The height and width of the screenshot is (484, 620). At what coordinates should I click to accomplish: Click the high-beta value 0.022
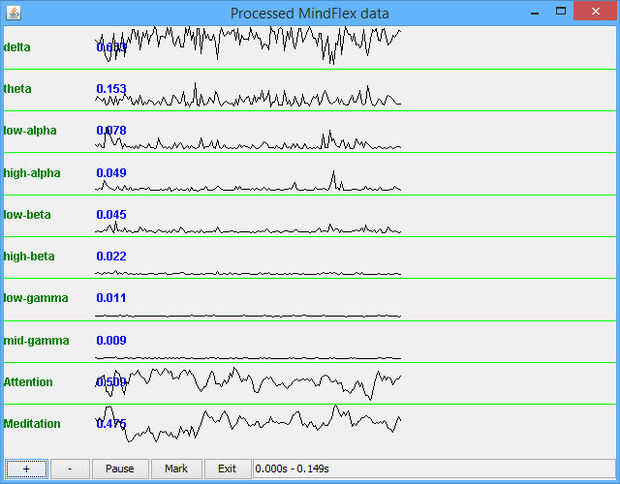(x=111, y=256)
